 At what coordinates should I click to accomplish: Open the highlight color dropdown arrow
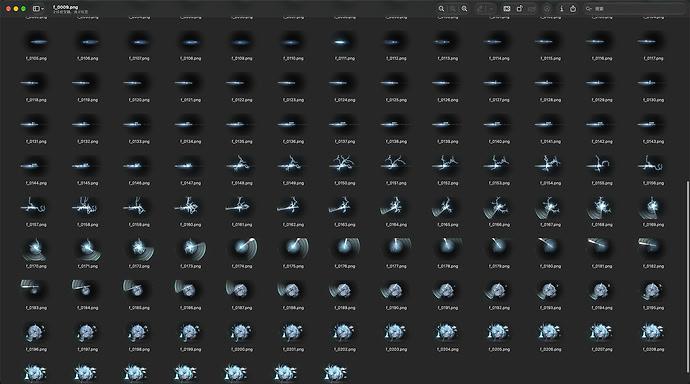pos(491,8)
